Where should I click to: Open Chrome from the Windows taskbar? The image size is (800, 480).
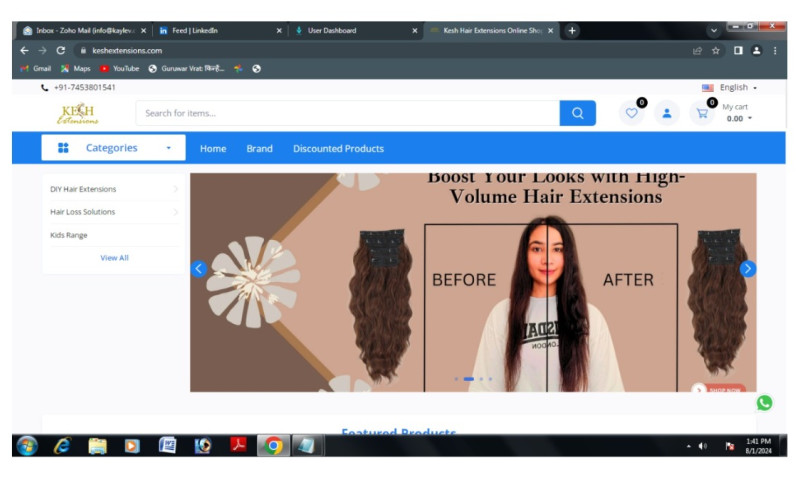click(271, 446)
